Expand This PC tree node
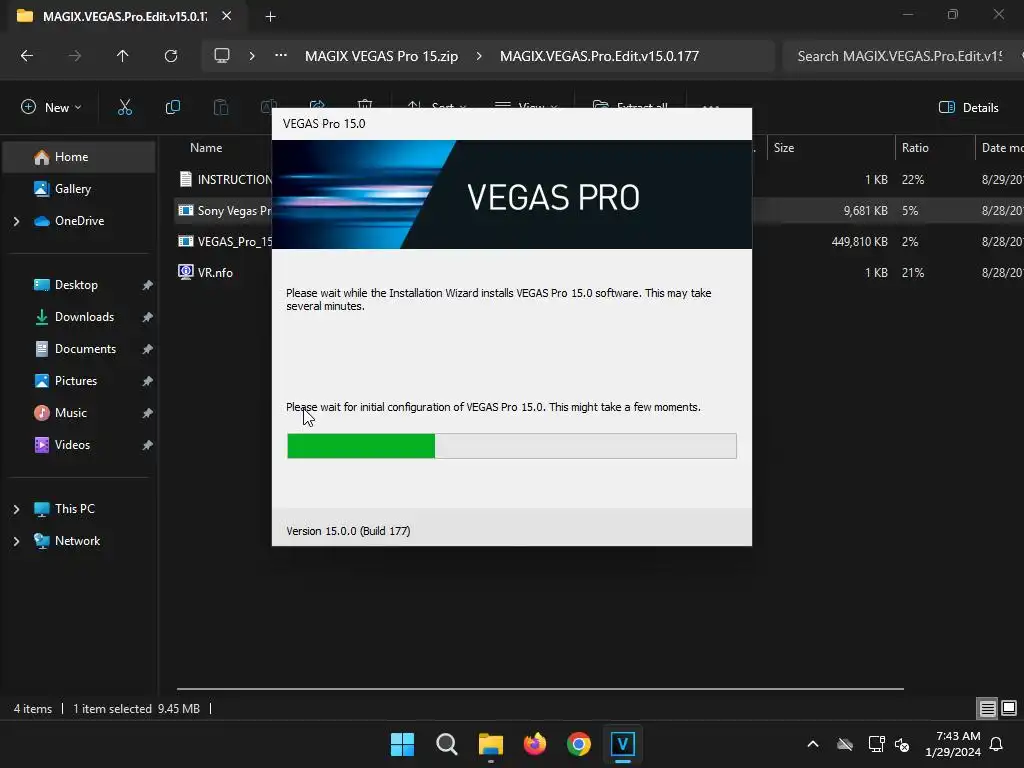 (x=16, y=509)
